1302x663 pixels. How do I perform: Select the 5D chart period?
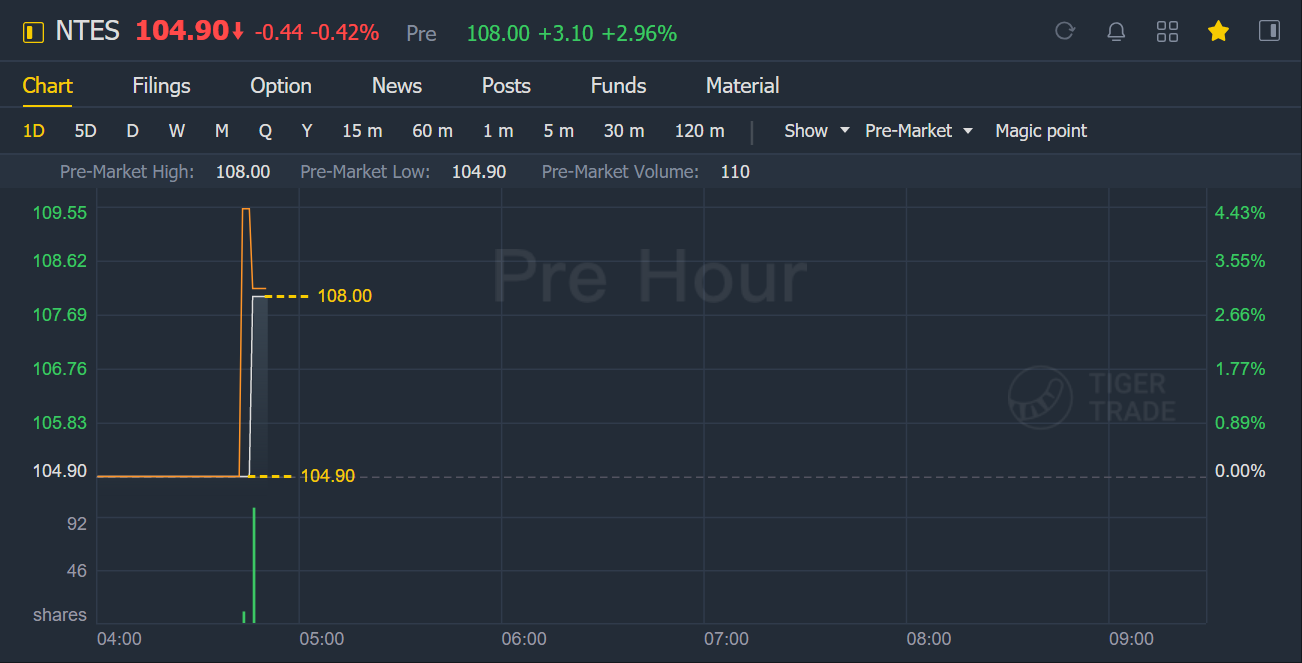coord(86,131)
